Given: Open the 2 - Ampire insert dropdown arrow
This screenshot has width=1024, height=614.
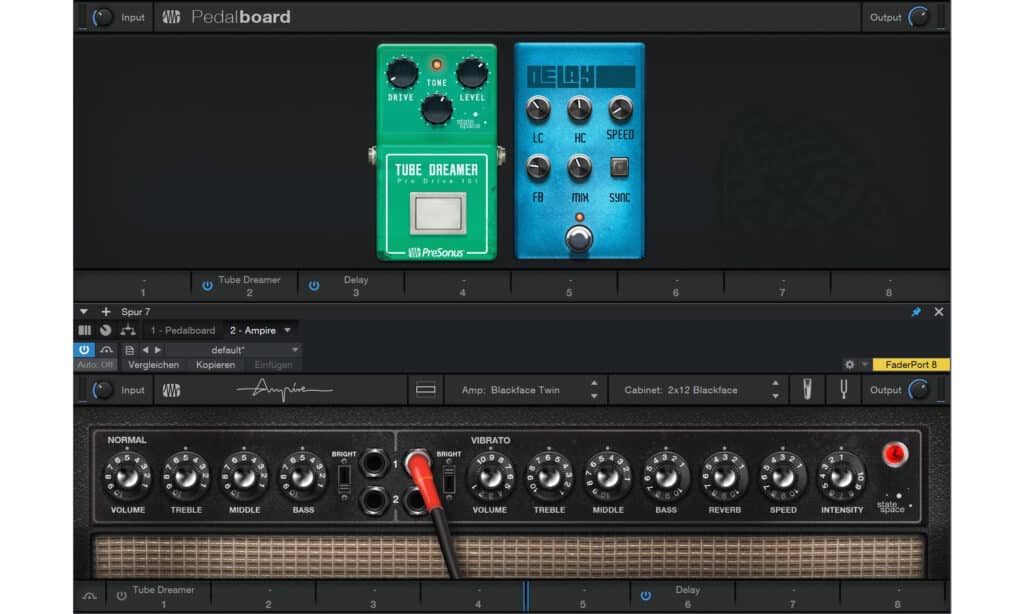Looking at the screenshot, I should tap(287, 331).
